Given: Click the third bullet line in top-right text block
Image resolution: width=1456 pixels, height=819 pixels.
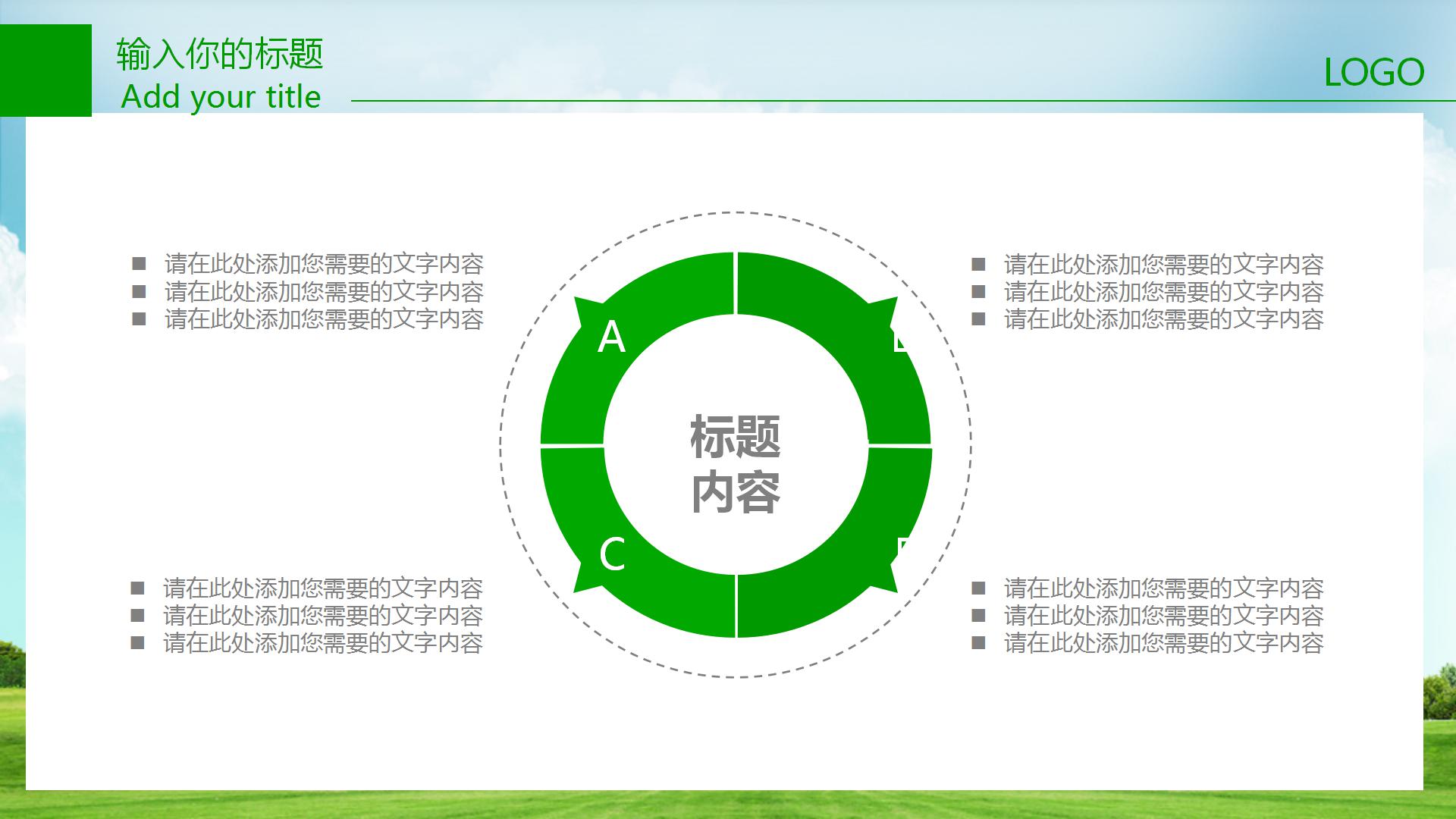Looking at the screenshot, I should point(1148,318).
